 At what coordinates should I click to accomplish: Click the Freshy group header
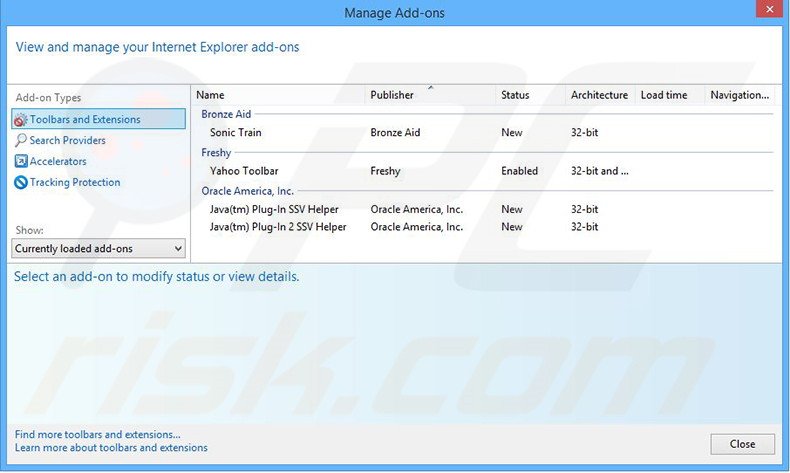click(x=216, y=153)
